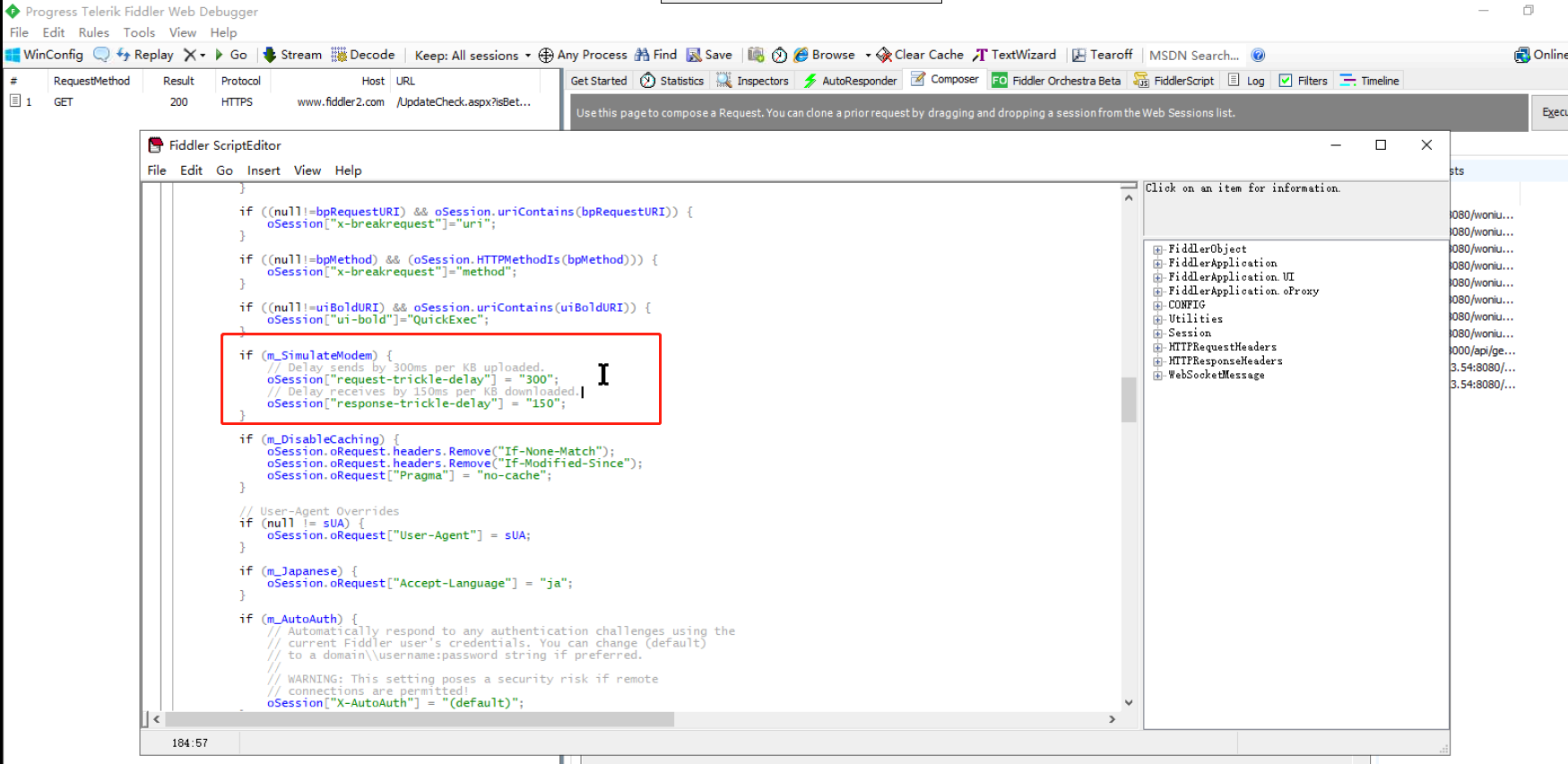
Task: Select the WebSocketMessage tree item
Action: (1217, 376)
